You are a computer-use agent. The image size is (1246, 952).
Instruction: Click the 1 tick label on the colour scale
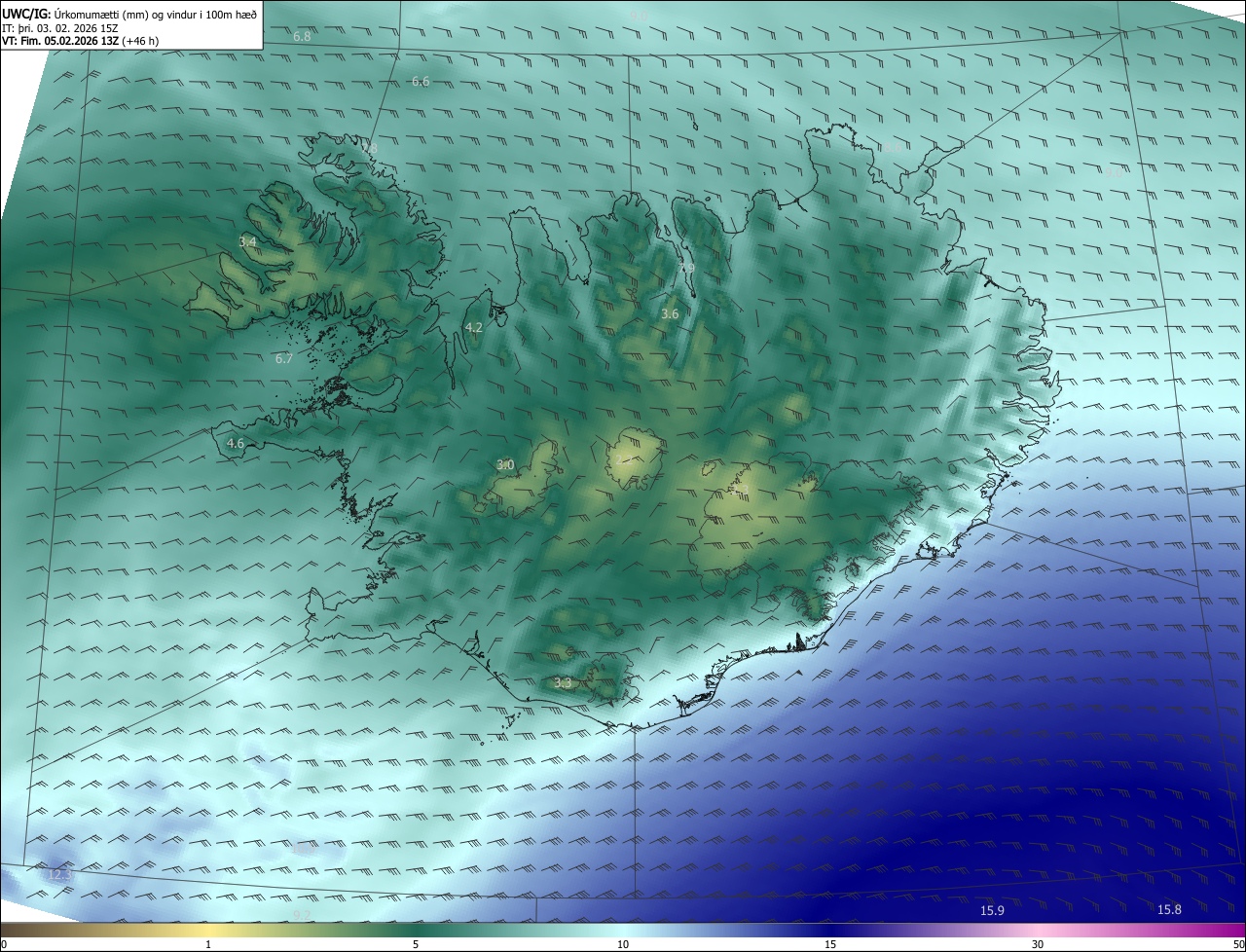209,944
